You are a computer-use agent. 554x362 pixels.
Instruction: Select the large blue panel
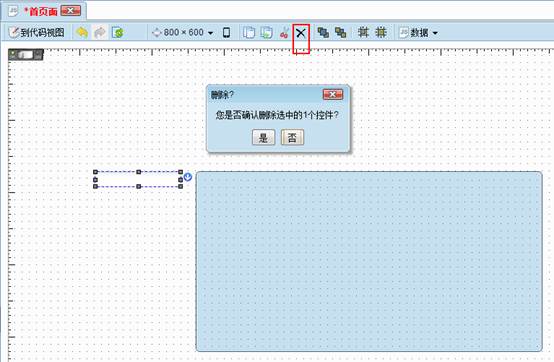pyautogui.click(x=369, y=261)
